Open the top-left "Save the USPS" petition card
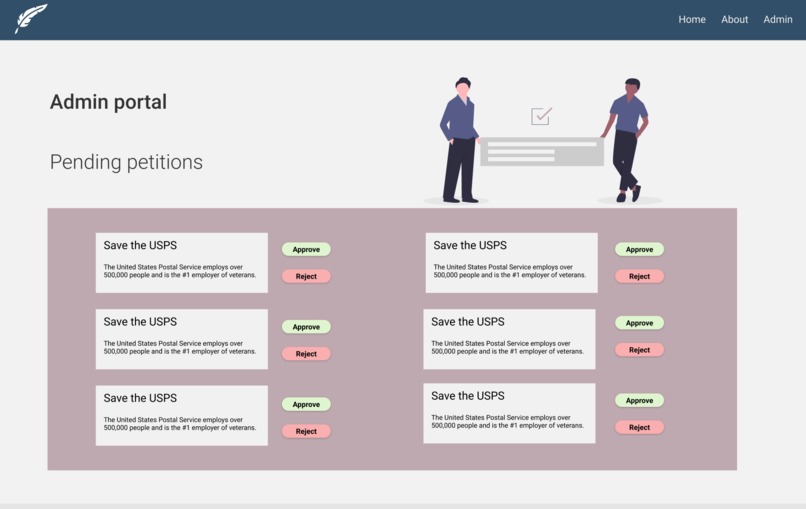Image resolution: width=806 pixels, height=509 pixels. click(181, 263)
